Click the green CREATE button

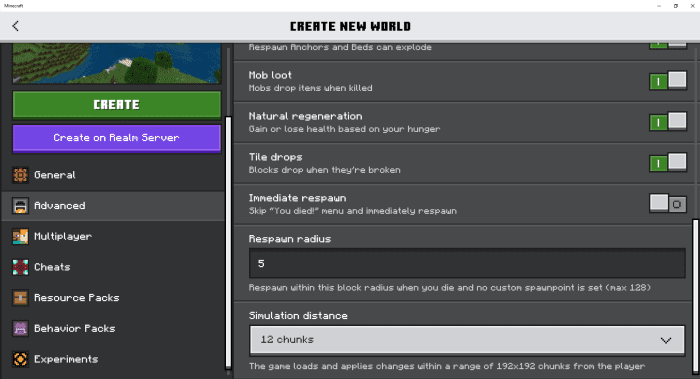coord(117,105)
